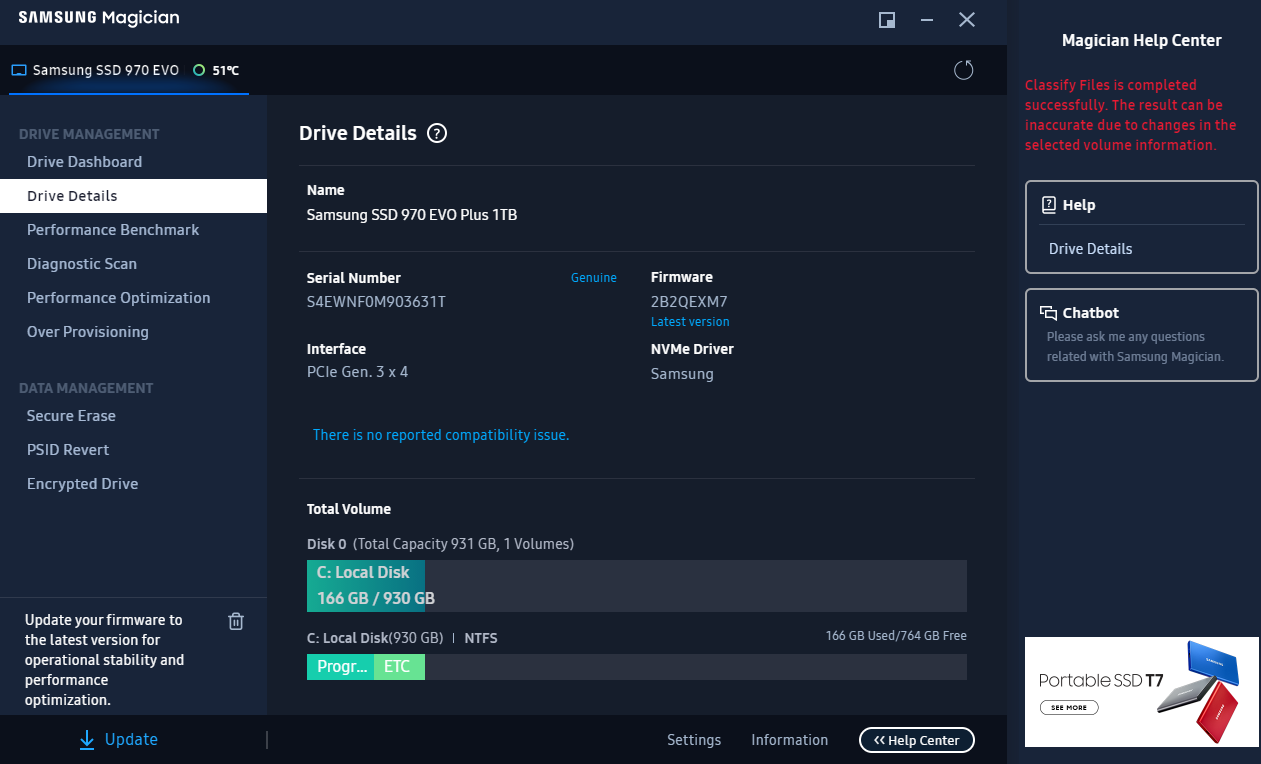1261x764 pixels.
Task: Open Settings from the bottom bar
Action: (x=694, y=740)
